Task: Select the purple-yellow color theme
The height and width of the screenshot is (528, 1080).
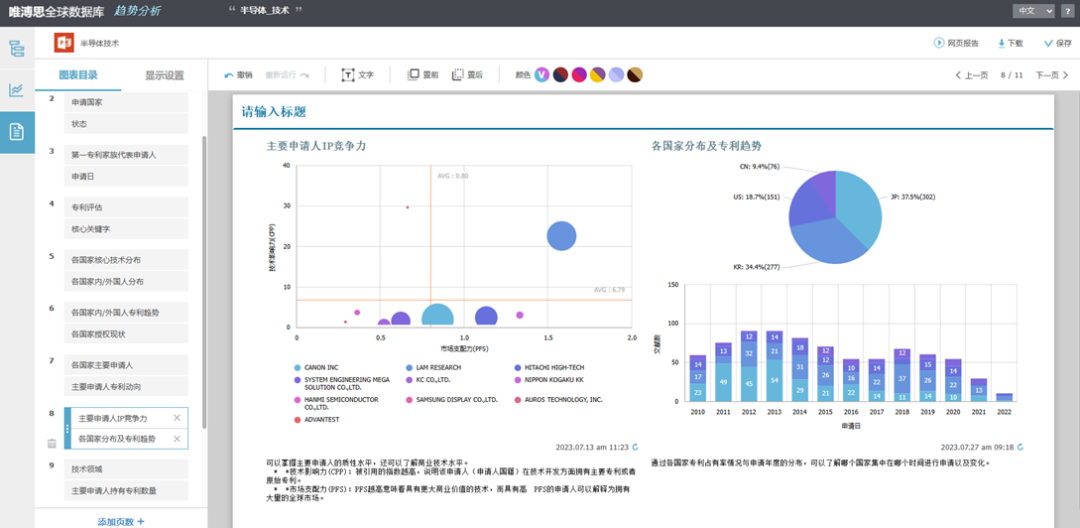Action: 598,75
